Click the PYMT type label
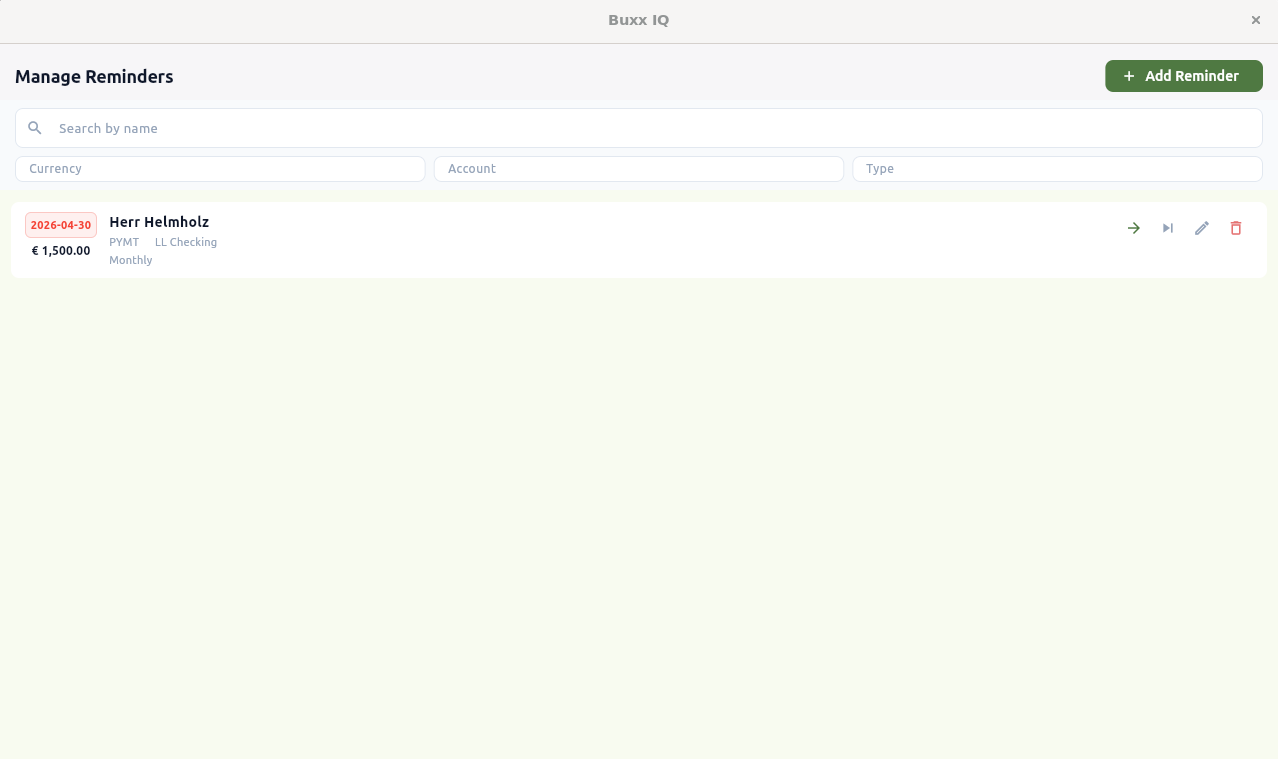 pyautogui.click(x=124, y=242)
